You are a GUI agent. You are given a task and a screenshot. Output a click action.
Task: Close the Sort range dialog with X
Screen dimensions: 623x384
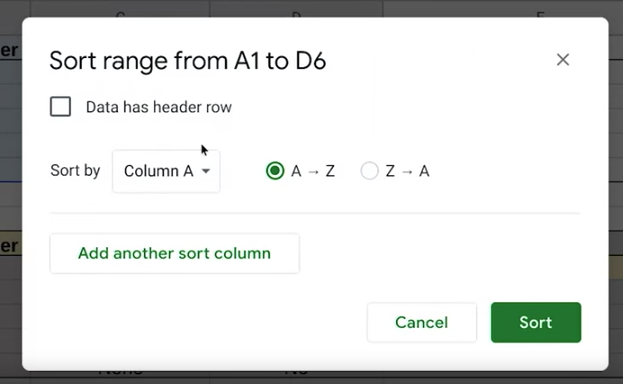click(x=563, y=60)
